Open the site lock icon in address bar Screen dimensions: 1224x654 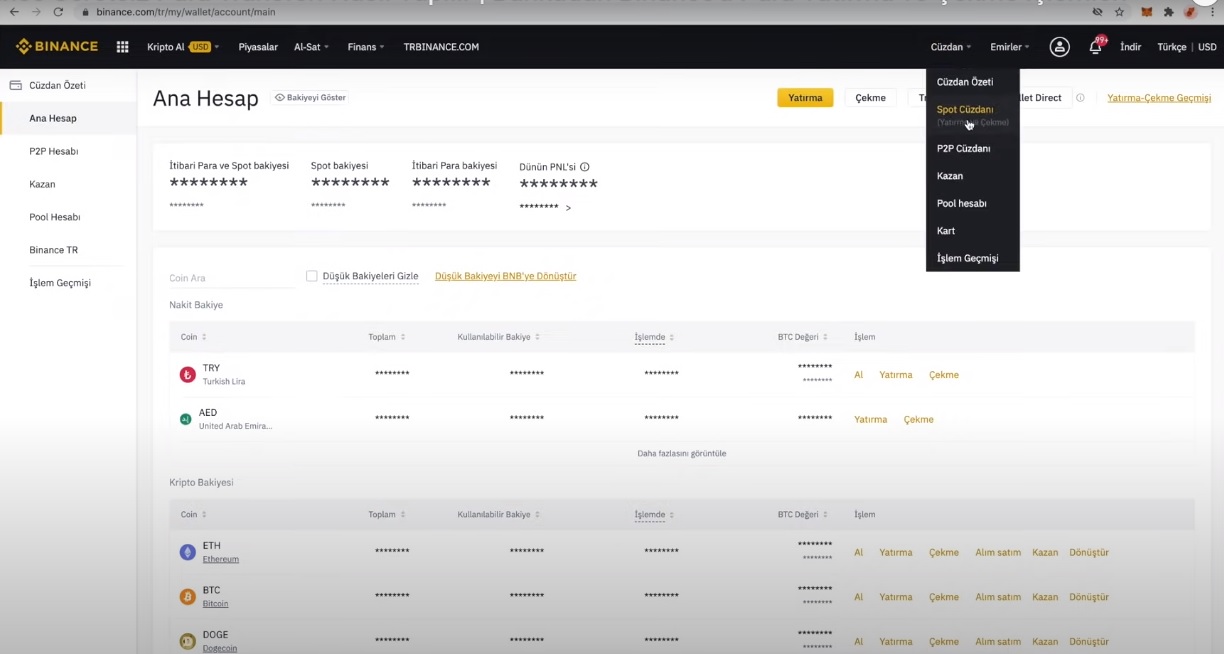coord(85,12)
